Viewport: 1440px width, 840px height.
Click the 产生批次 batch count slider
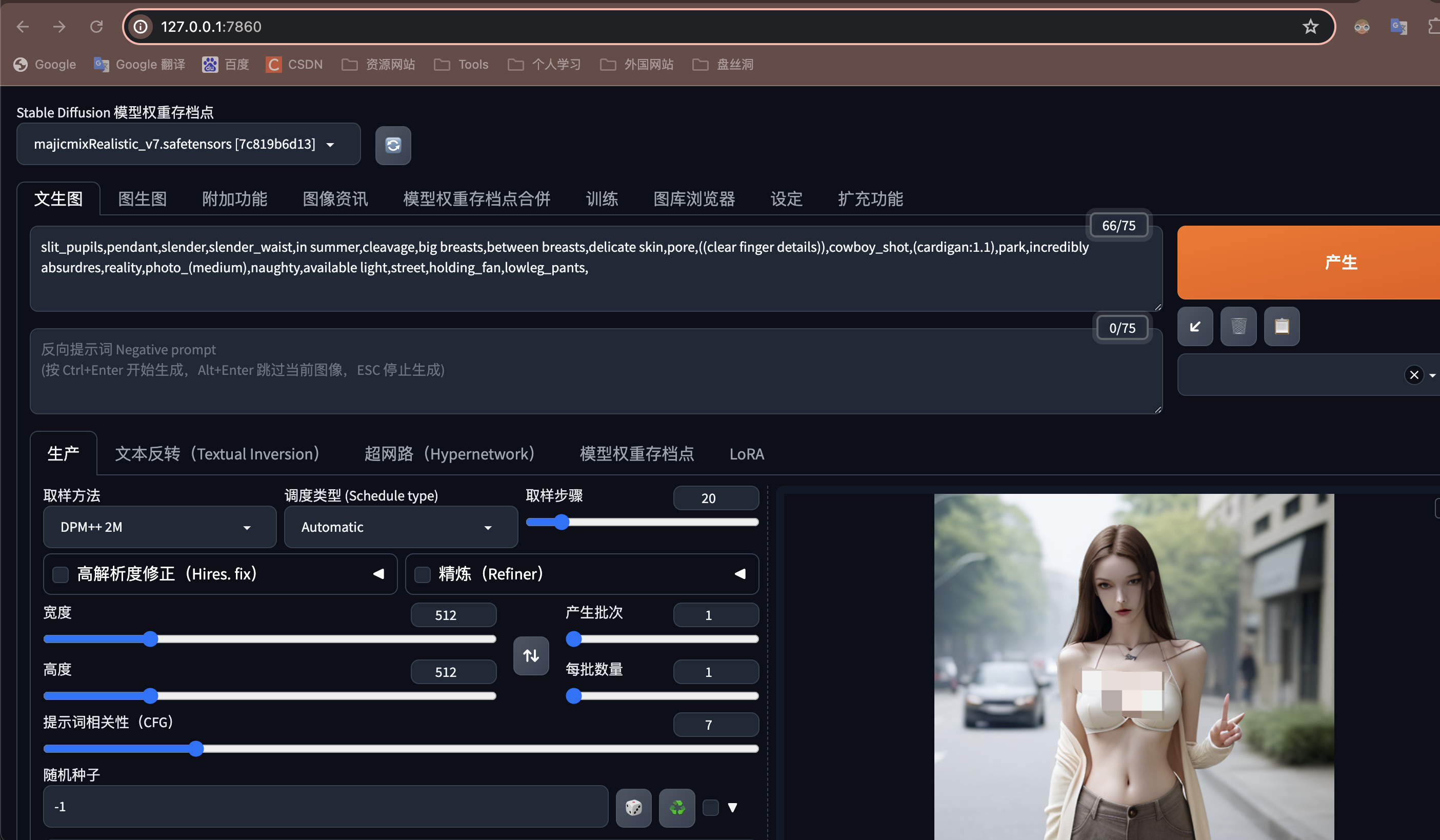point(662,638)
